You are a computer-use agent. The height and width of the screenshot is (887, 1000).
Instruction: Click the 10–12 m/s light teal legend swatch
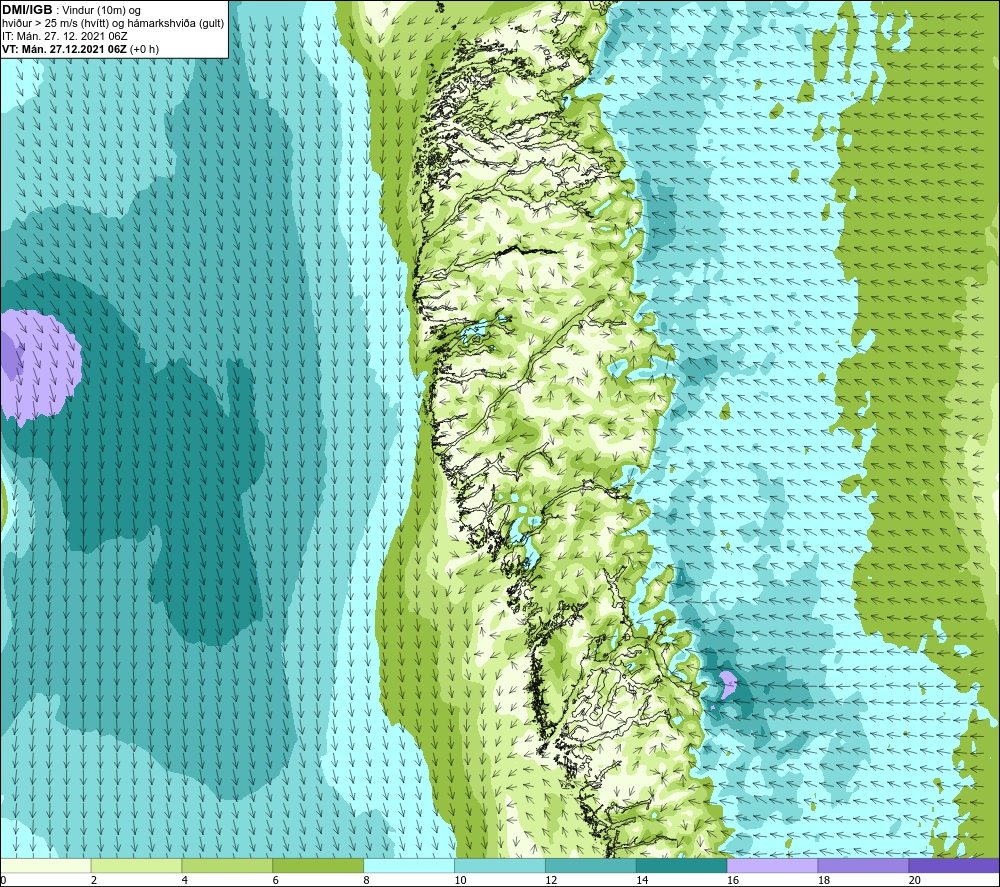pos(500,865)
